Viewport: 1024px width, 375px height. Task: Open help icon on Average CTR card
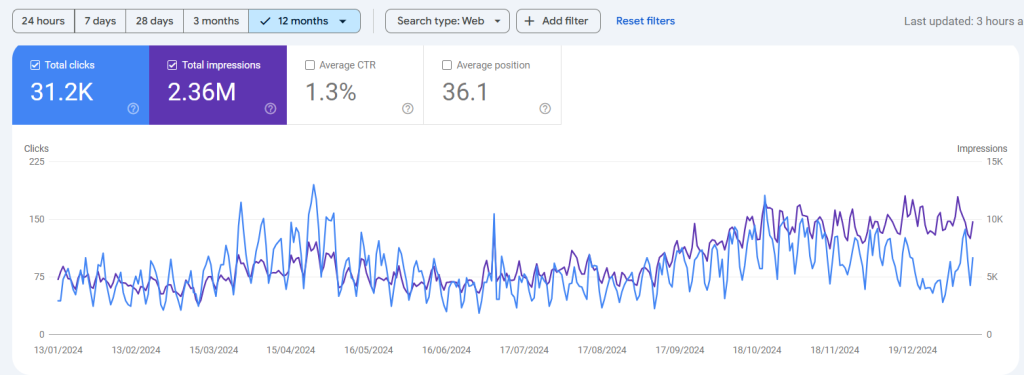click(x=408, y=109)
